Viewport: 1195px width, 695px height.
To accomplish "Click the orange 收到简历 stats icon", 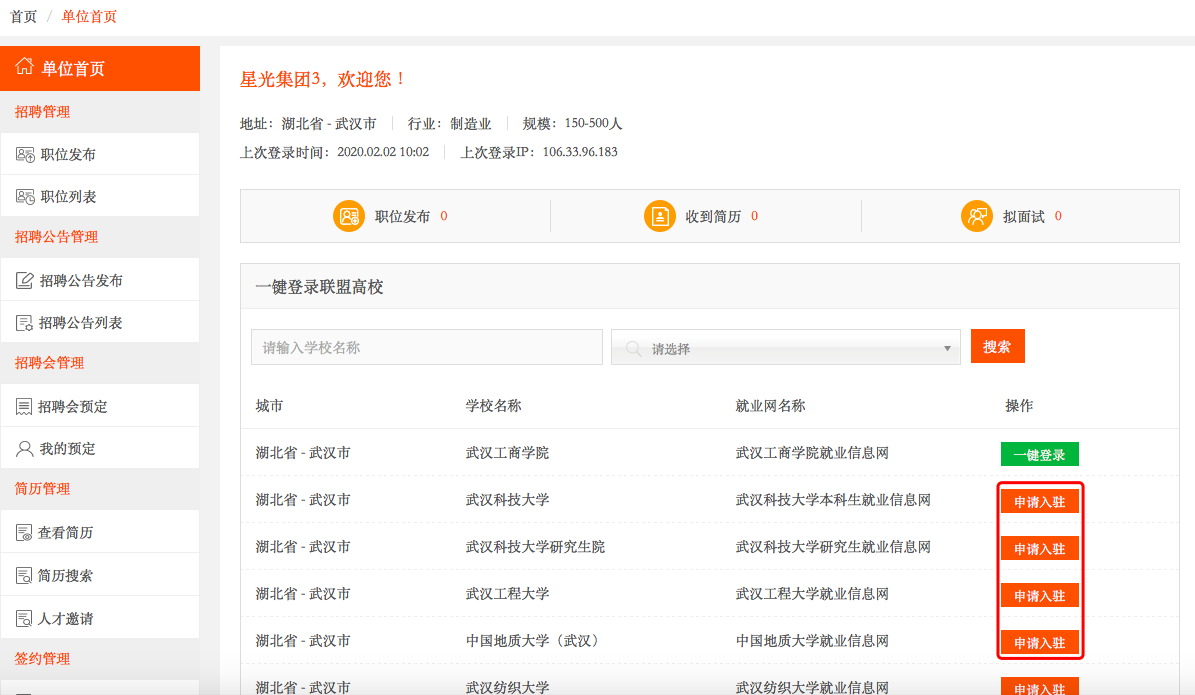I will 660,216.
